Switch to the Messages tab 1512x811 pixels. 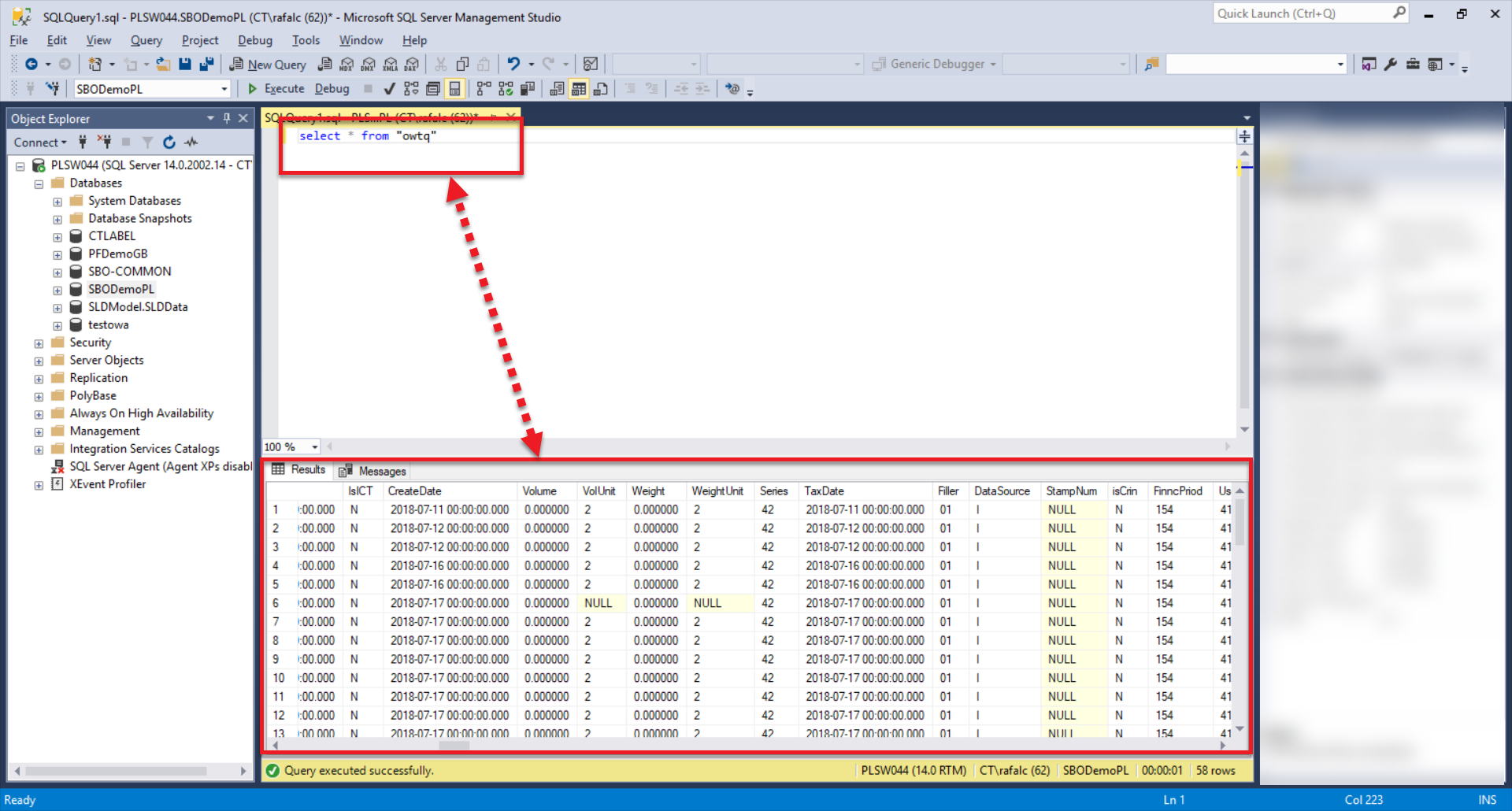tap(373, 471)
